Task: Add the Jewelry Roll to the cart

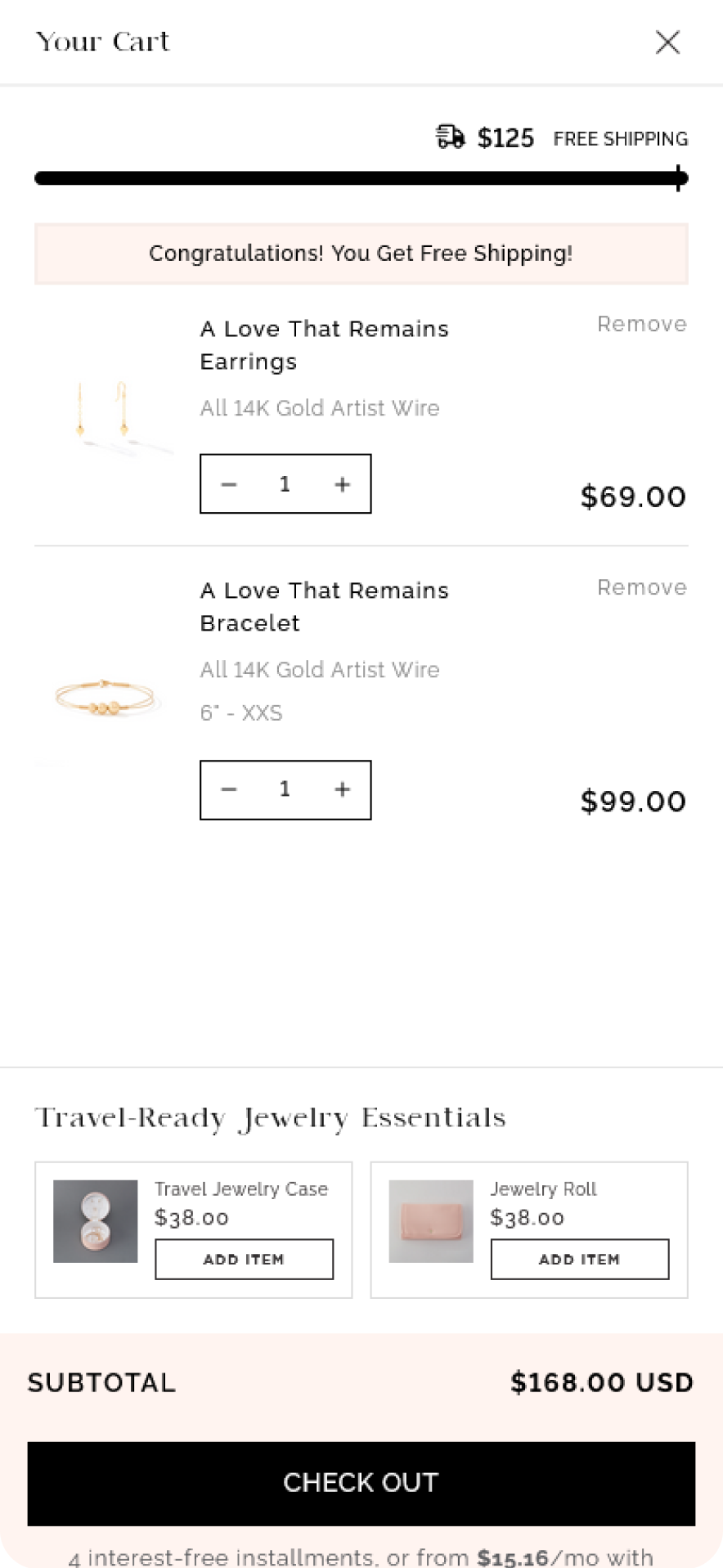Action: pyautogui.click(x=579, y=1259)
